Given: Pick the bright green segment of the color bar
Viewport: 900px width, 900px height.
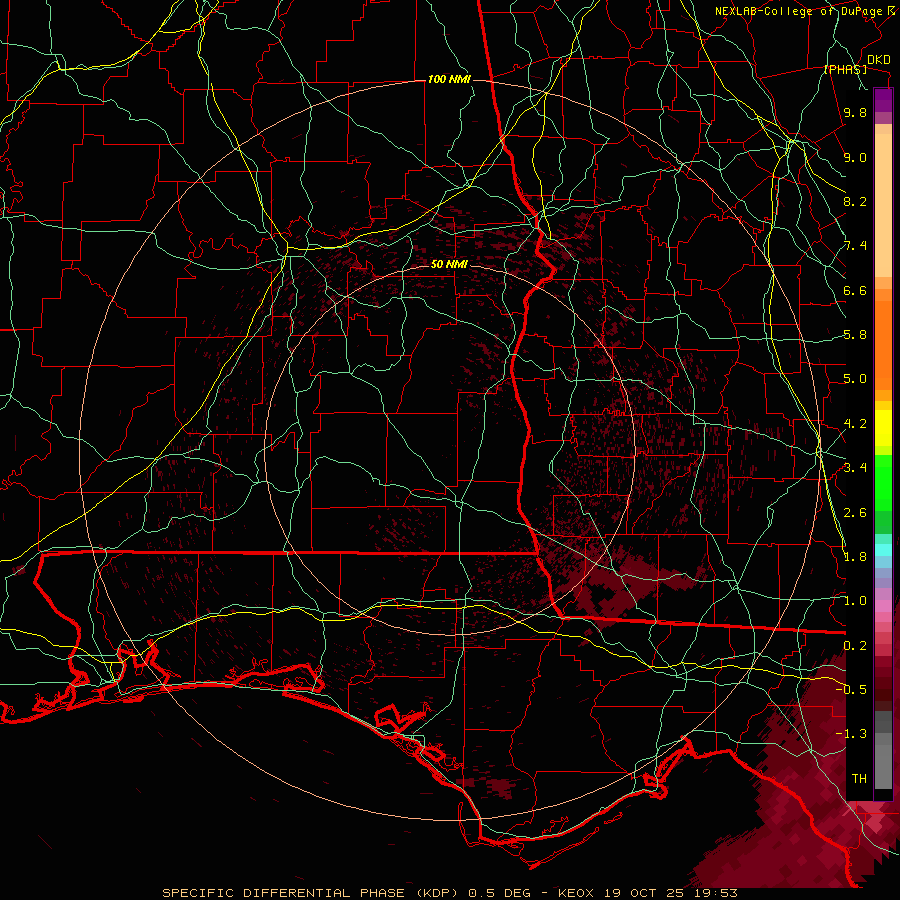Looking at the screenshot, I should coord(883,482).
